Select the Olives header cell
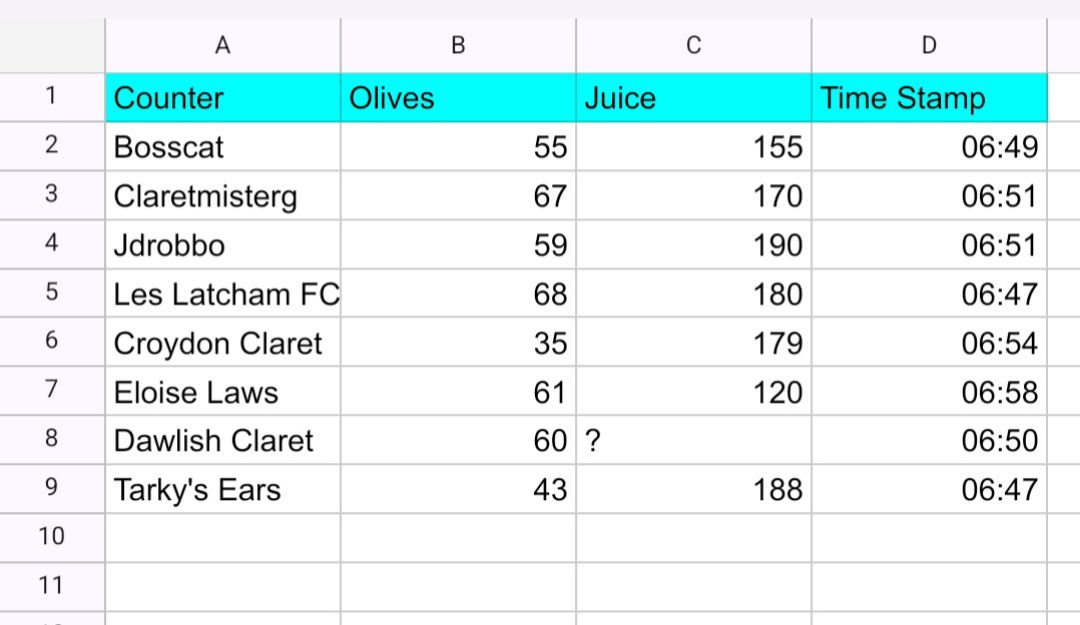This screenshot has width=1080, height=625. [458, 98]
